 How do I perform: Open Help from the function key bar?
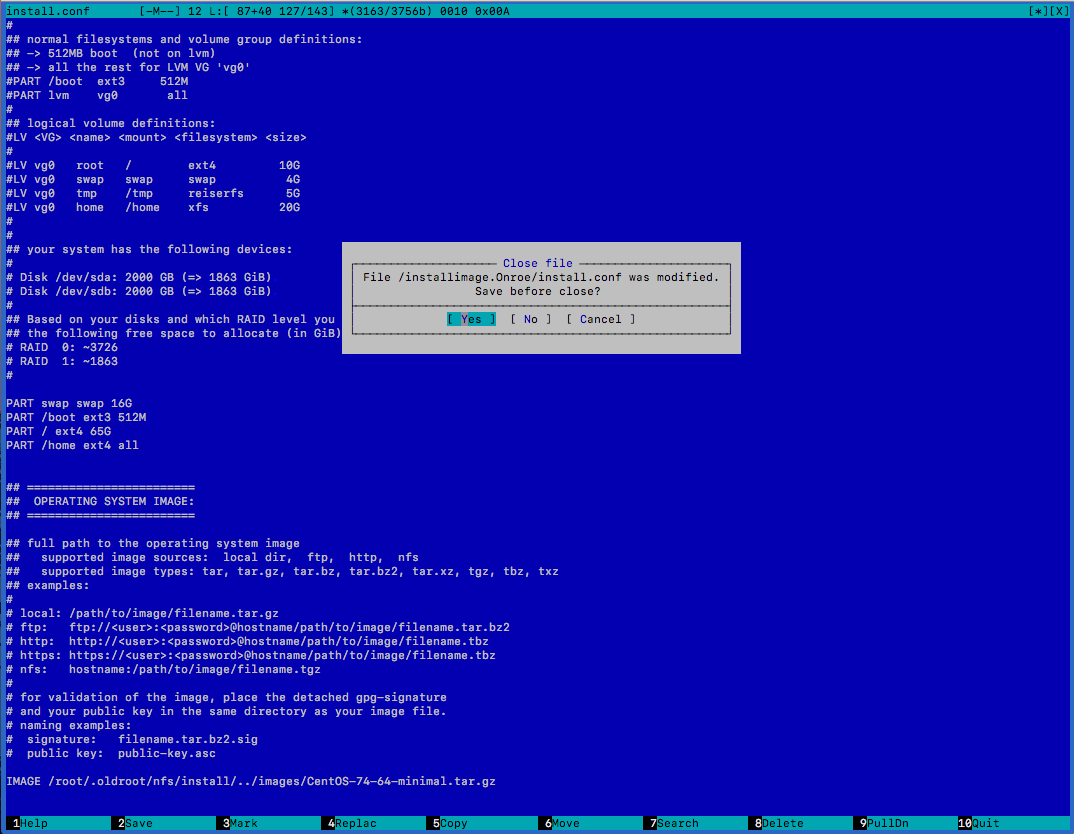34,823
